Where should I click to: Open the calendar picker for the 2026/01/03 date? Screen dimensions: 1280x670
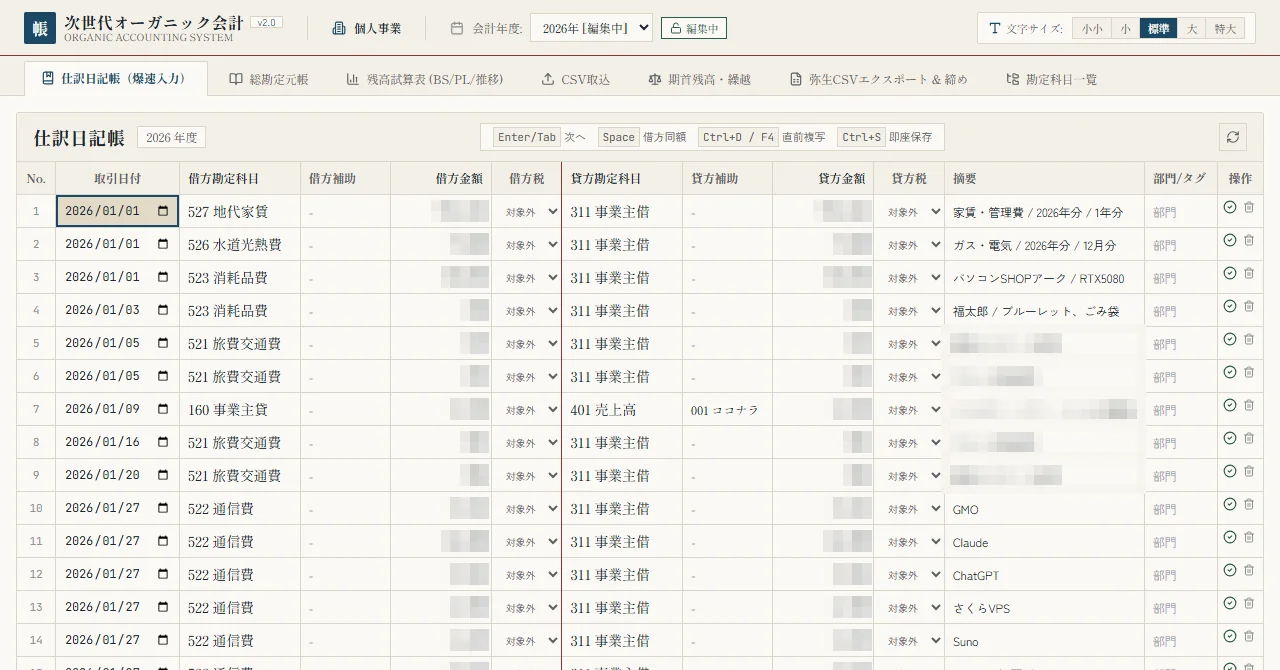pyautogui.click(x=163, y=310)
